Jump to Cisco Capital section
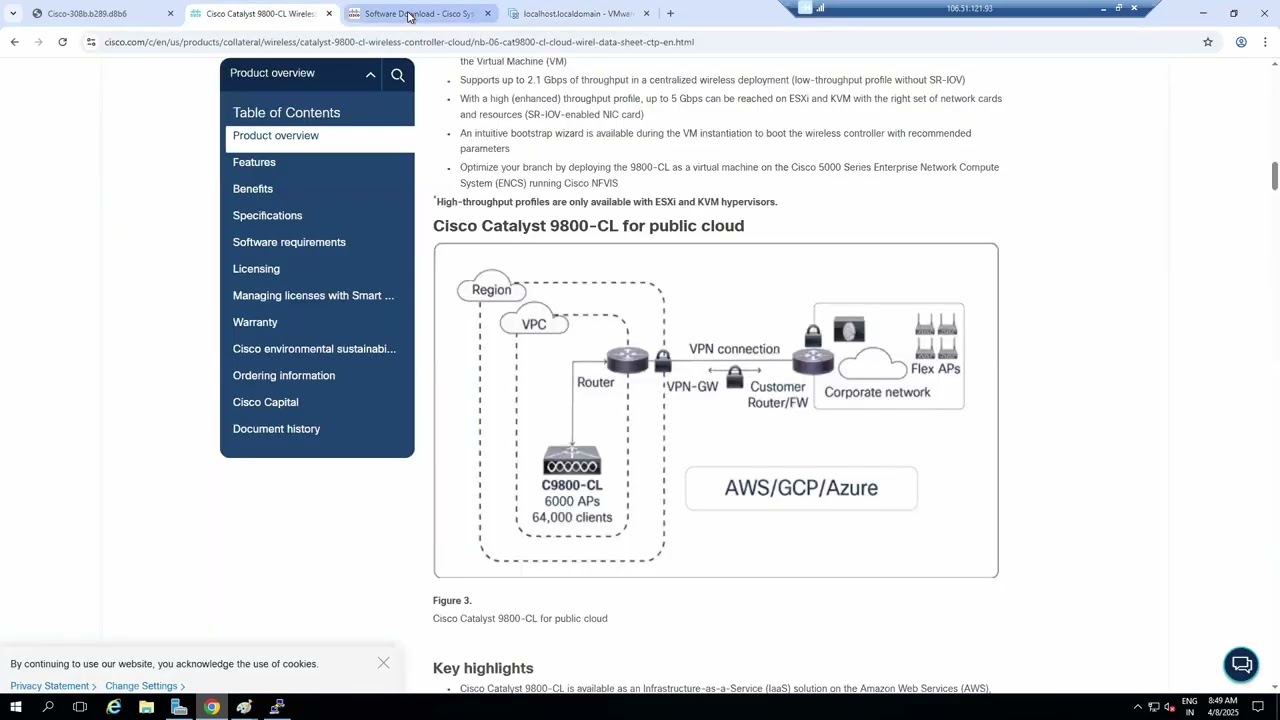 point(265,402)
